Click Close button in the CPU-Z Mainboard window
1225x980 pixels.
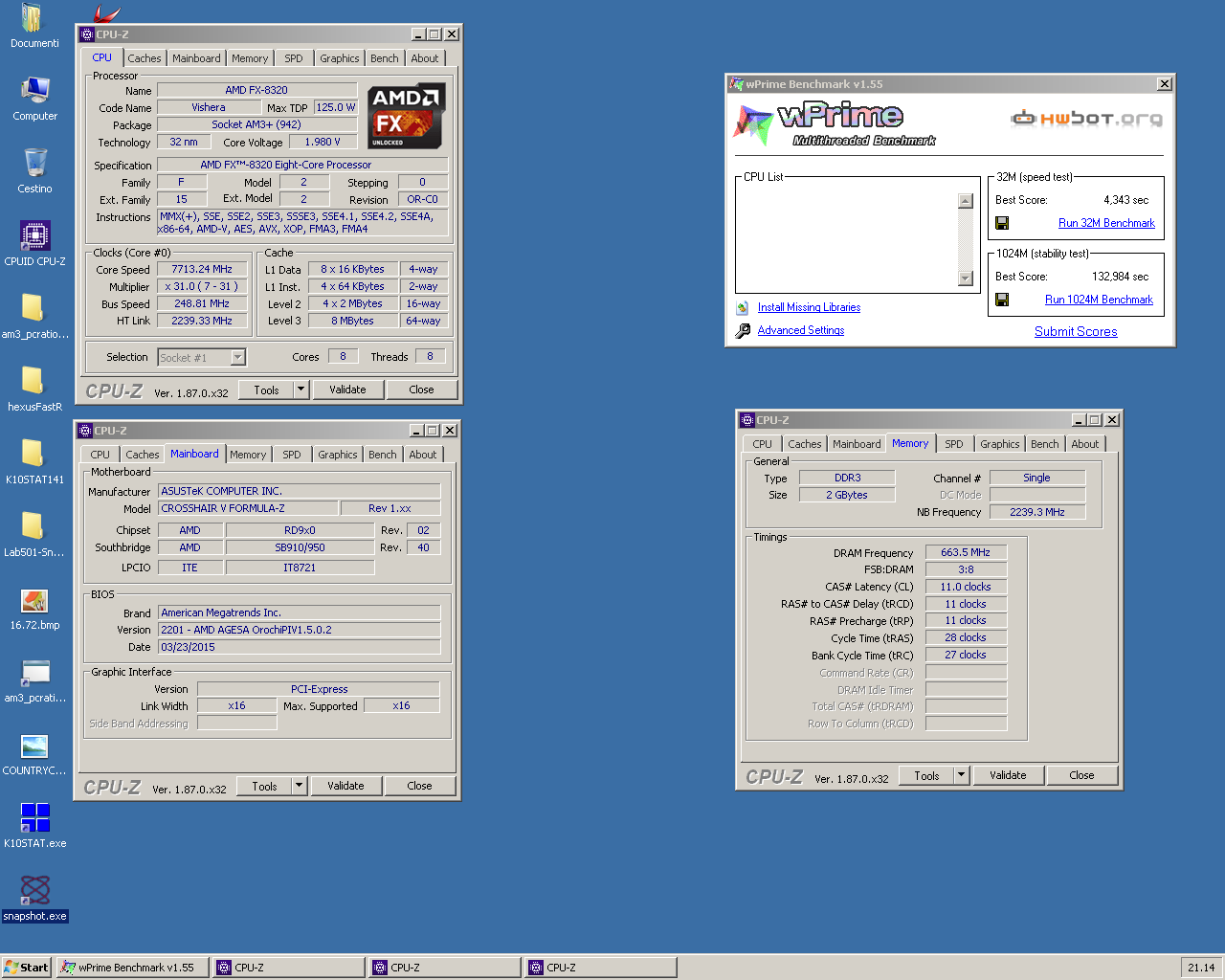pos(419,786)
